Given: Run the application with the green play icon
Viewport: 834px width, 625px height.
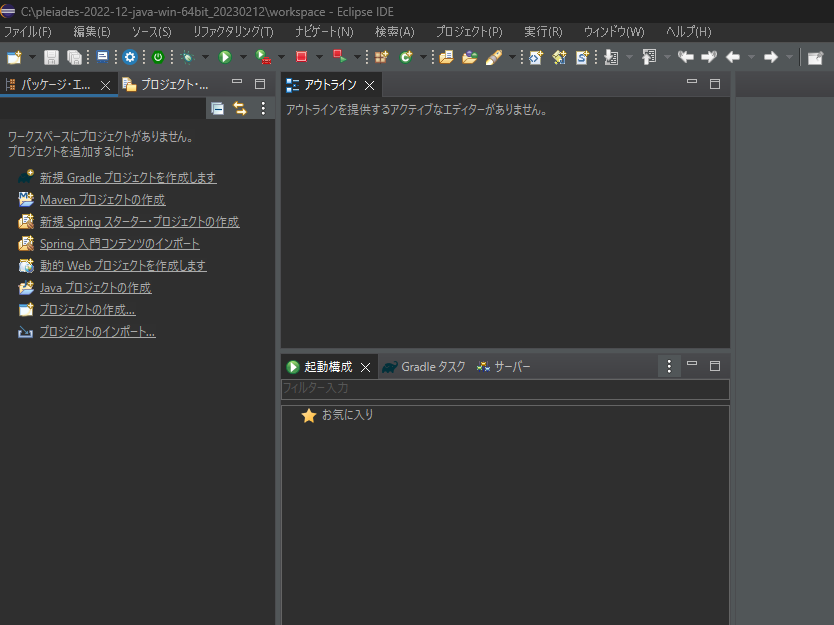Looking at the screenshot, I should coord(224,57).
